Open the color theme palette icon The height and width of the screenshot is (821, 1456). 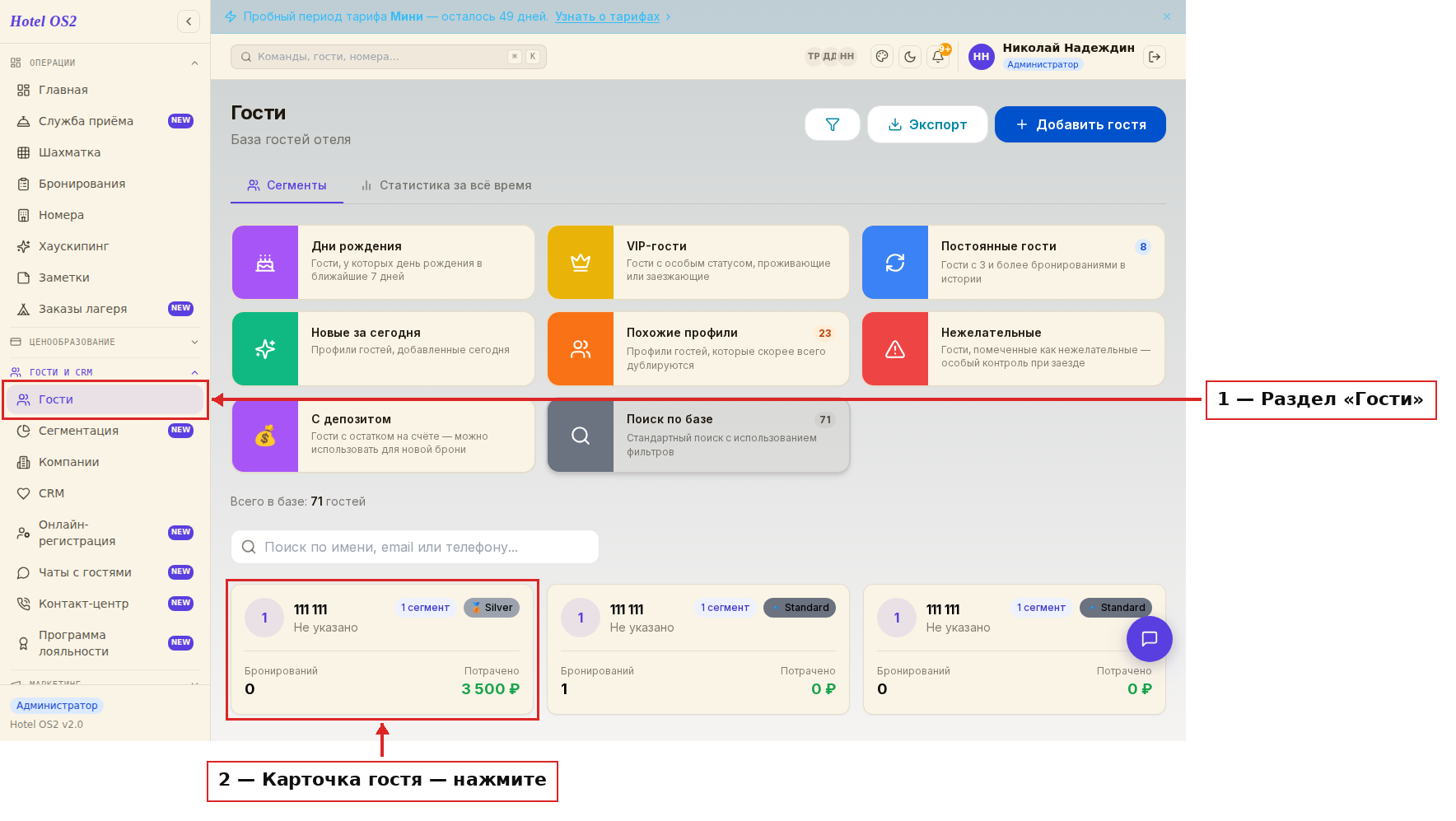[882, 57]
